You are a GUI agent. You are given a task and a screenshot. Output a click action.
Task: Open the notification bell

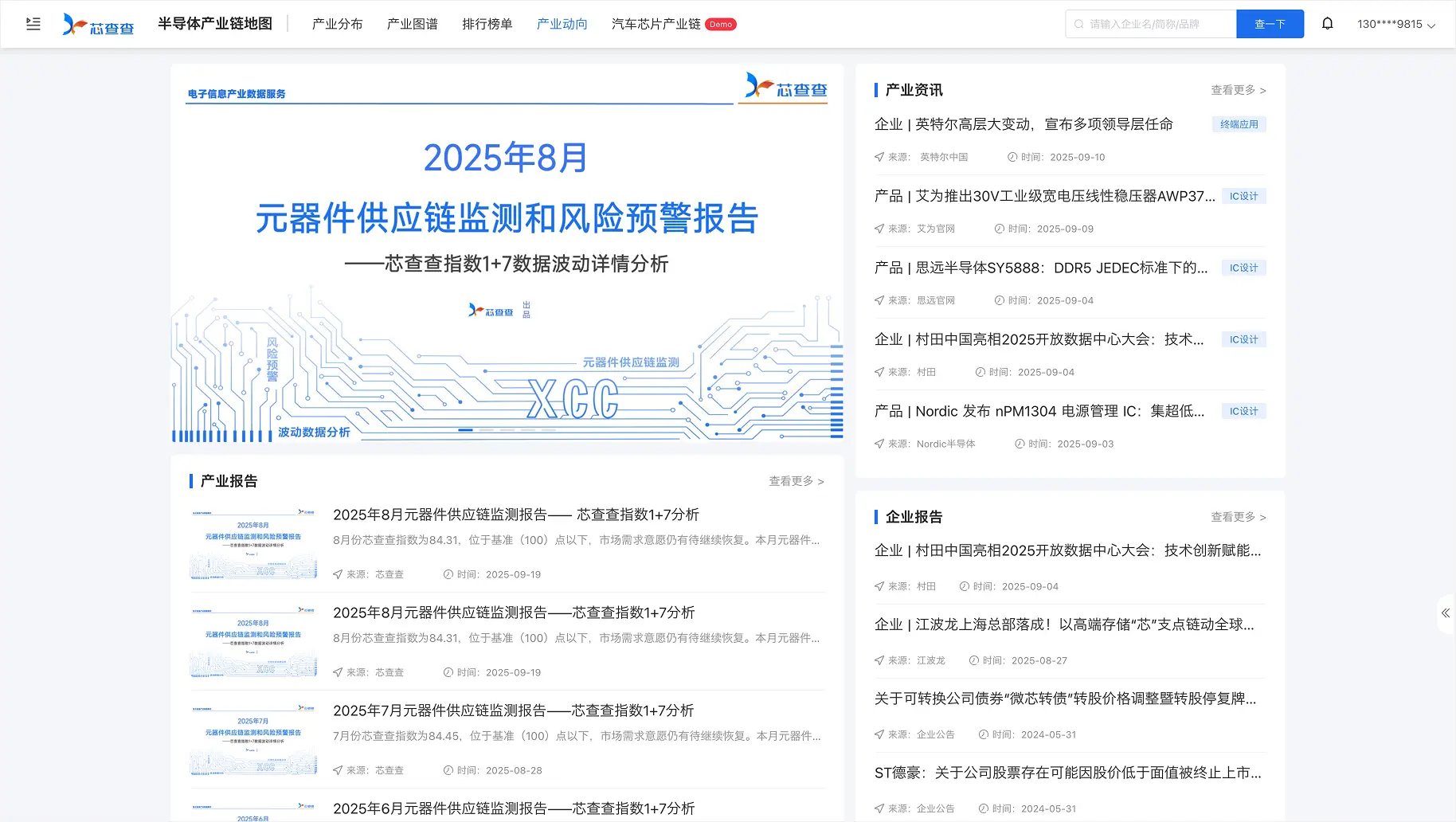[1327, 24]
